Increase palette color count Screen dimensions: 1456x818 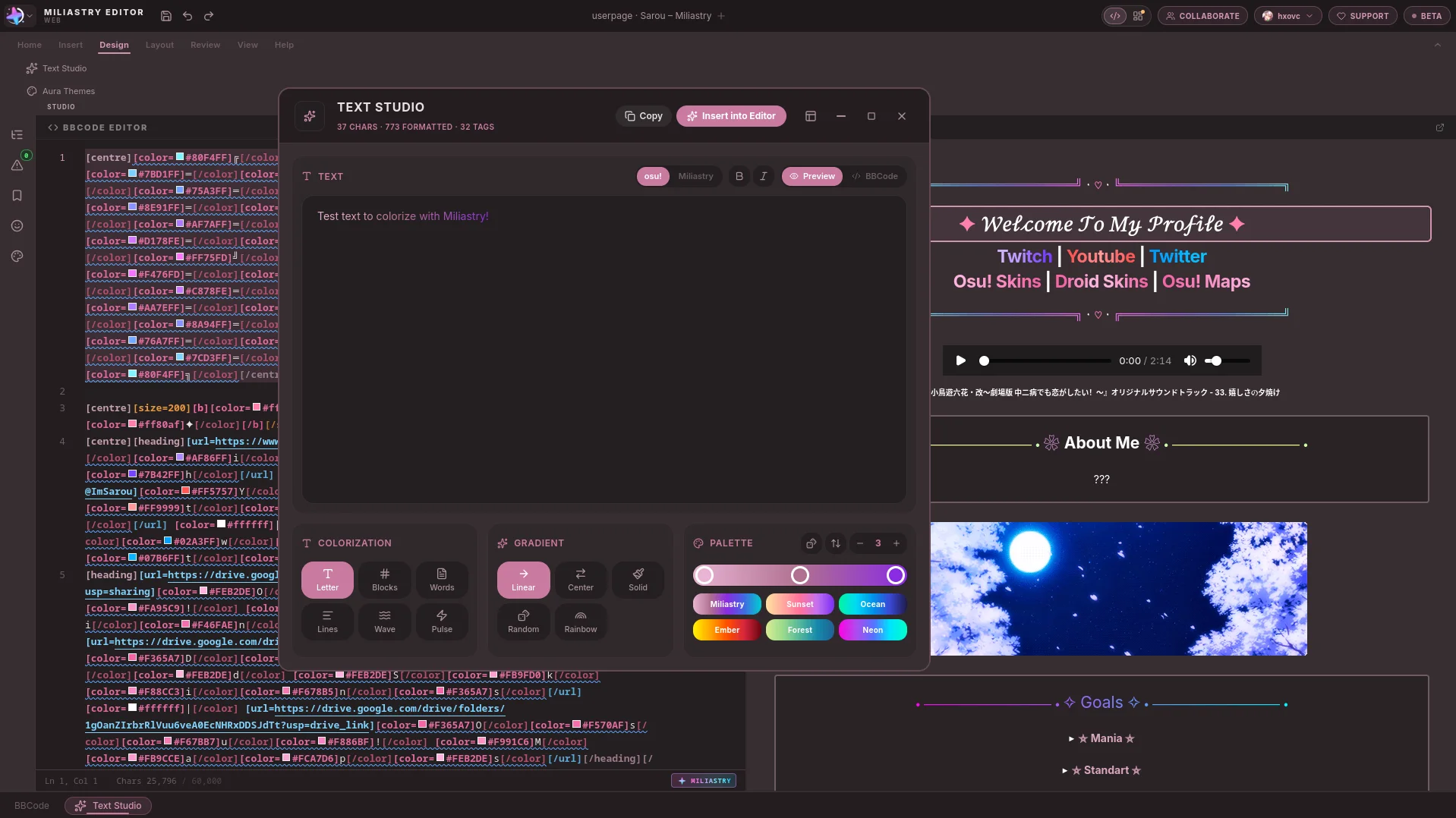pos(897,543)
